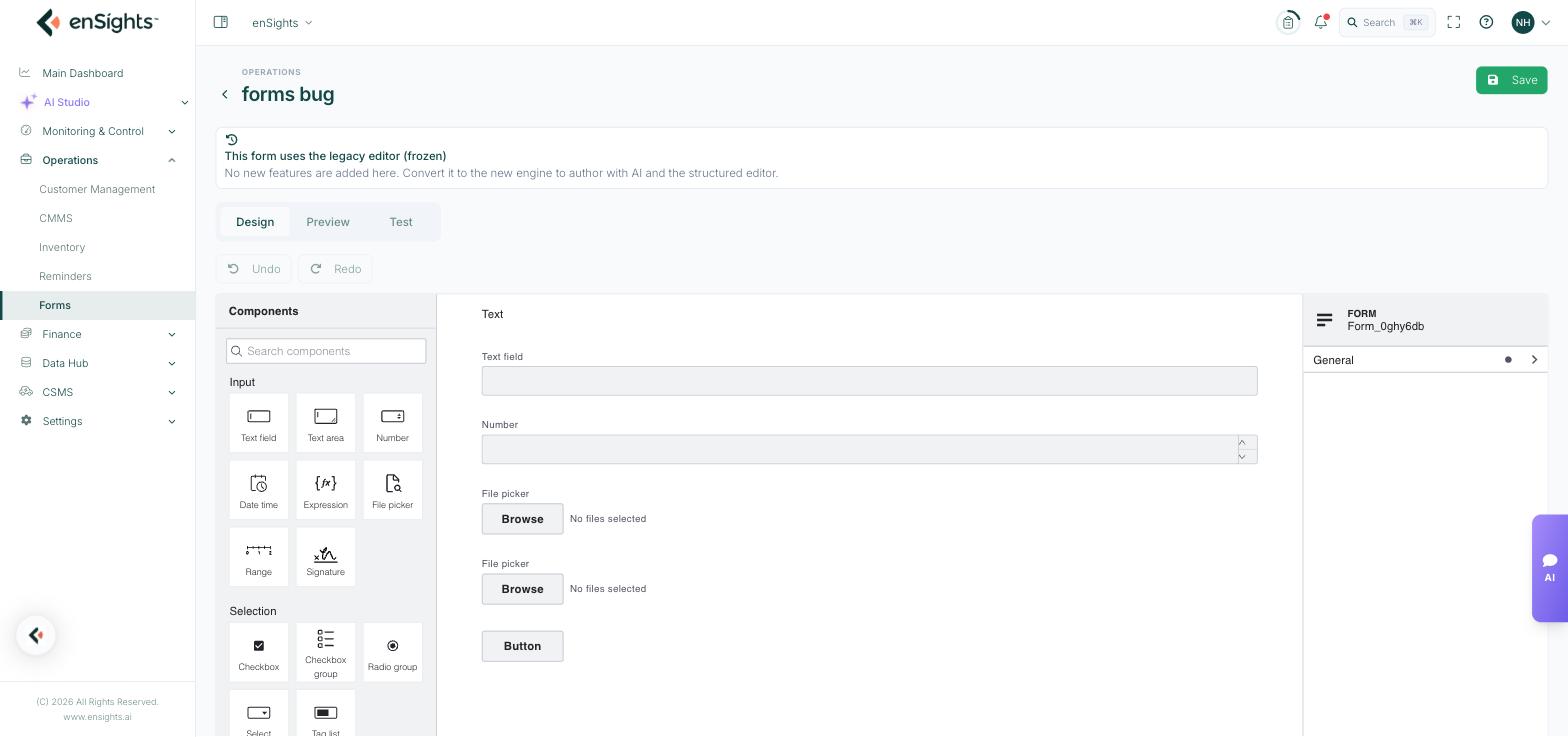This screenshot has height=737, width=1568.
Task: Open Customer Management in sidebar
Action: pos(97,189)
